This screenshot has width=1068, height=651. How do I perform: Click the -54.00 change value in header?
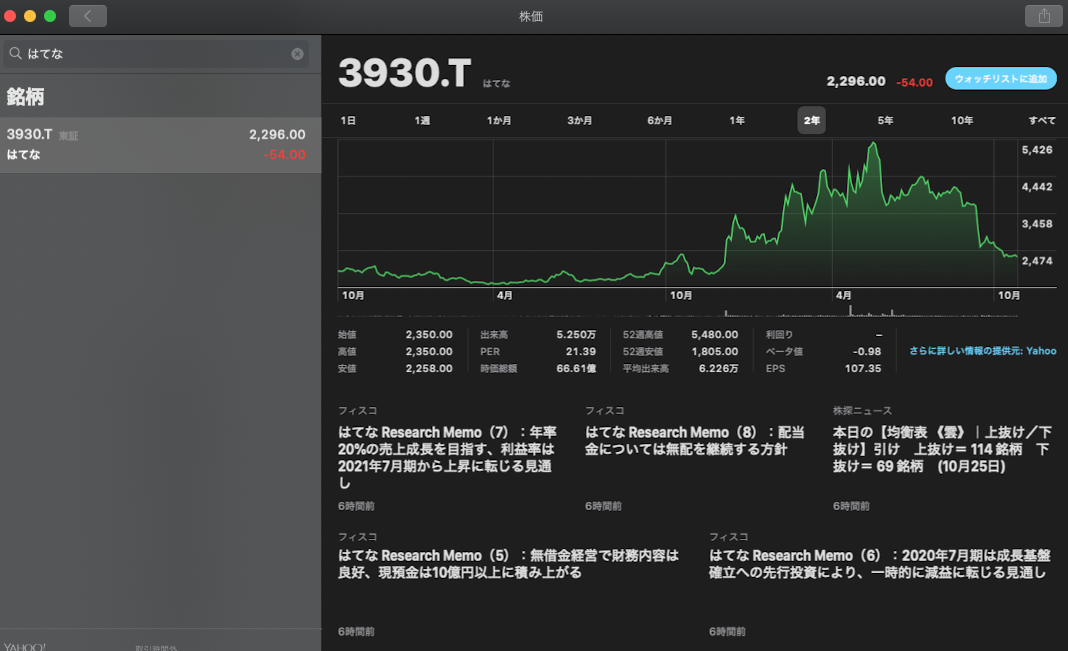(x=914, y=82)
